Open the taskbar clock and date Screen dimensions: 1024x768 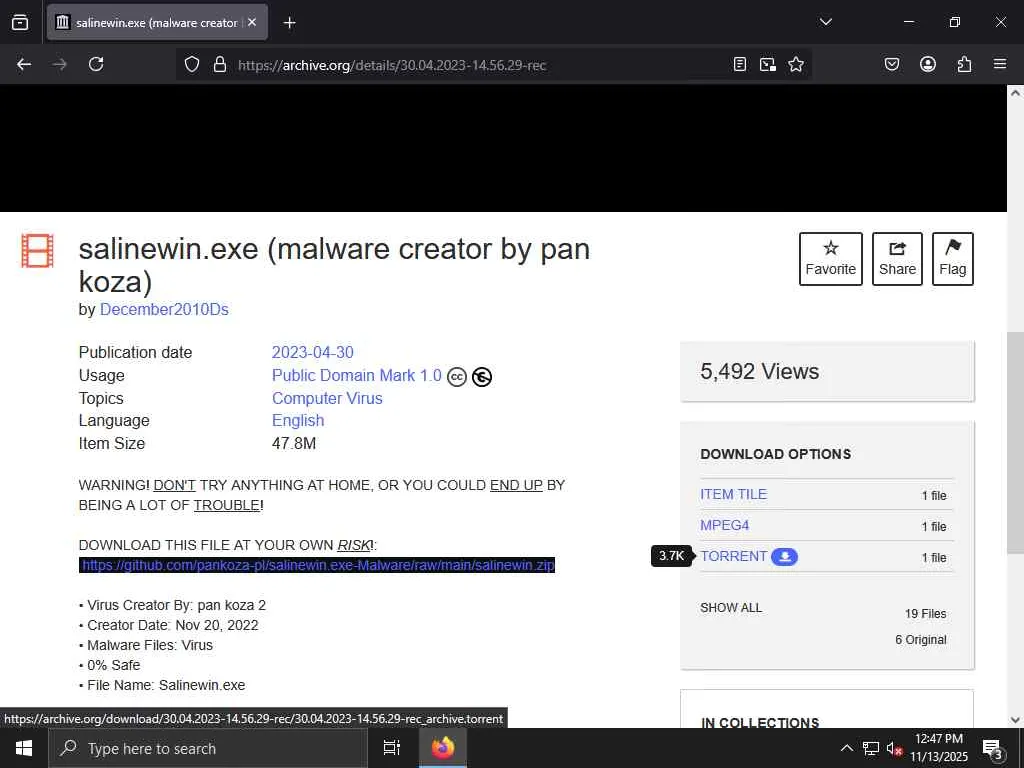(938, 748)
